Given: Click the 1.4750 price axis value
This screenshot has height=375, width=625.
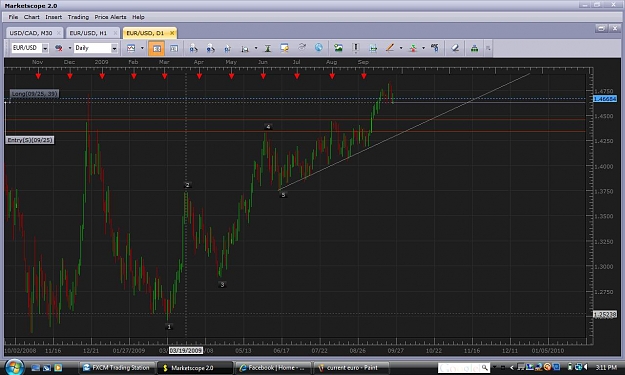Looking at the screenshot, I should 603,92.
